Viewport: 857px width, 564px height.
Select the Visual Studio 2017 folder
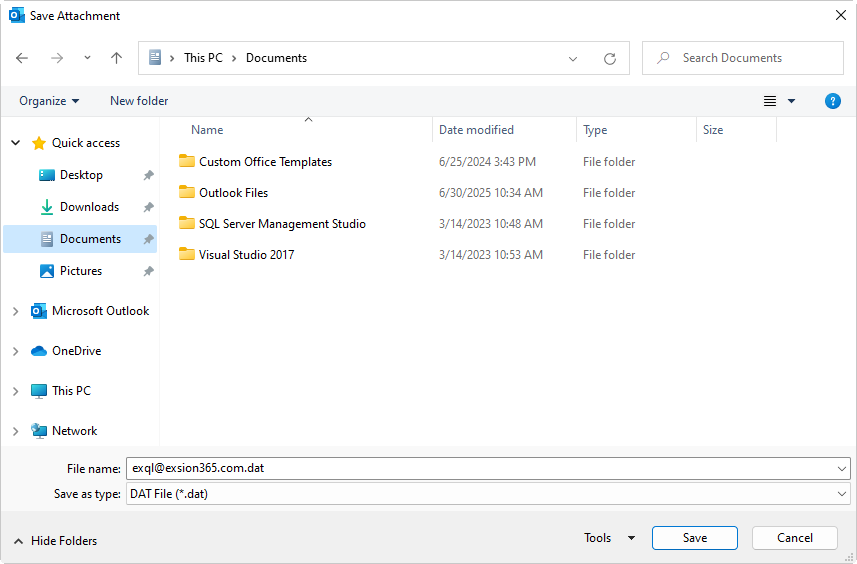(x=246, y=255)
